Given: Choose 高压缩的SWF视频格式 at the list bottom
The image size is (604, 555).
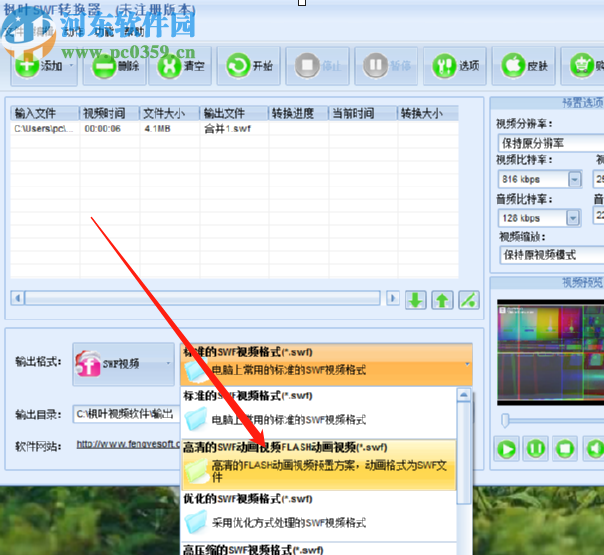Looking at the screenshot, I should click(x=319, y=549).
